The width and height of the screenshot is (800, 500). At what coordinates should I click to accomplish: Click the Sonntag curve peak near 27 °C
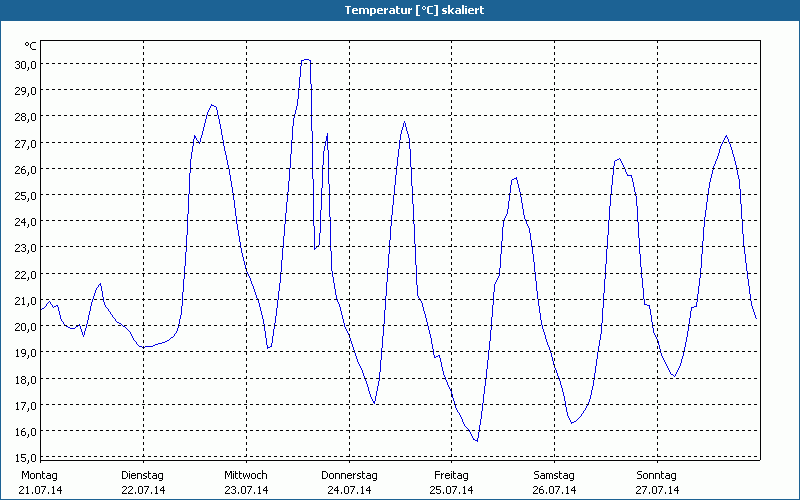pos(726,136)
